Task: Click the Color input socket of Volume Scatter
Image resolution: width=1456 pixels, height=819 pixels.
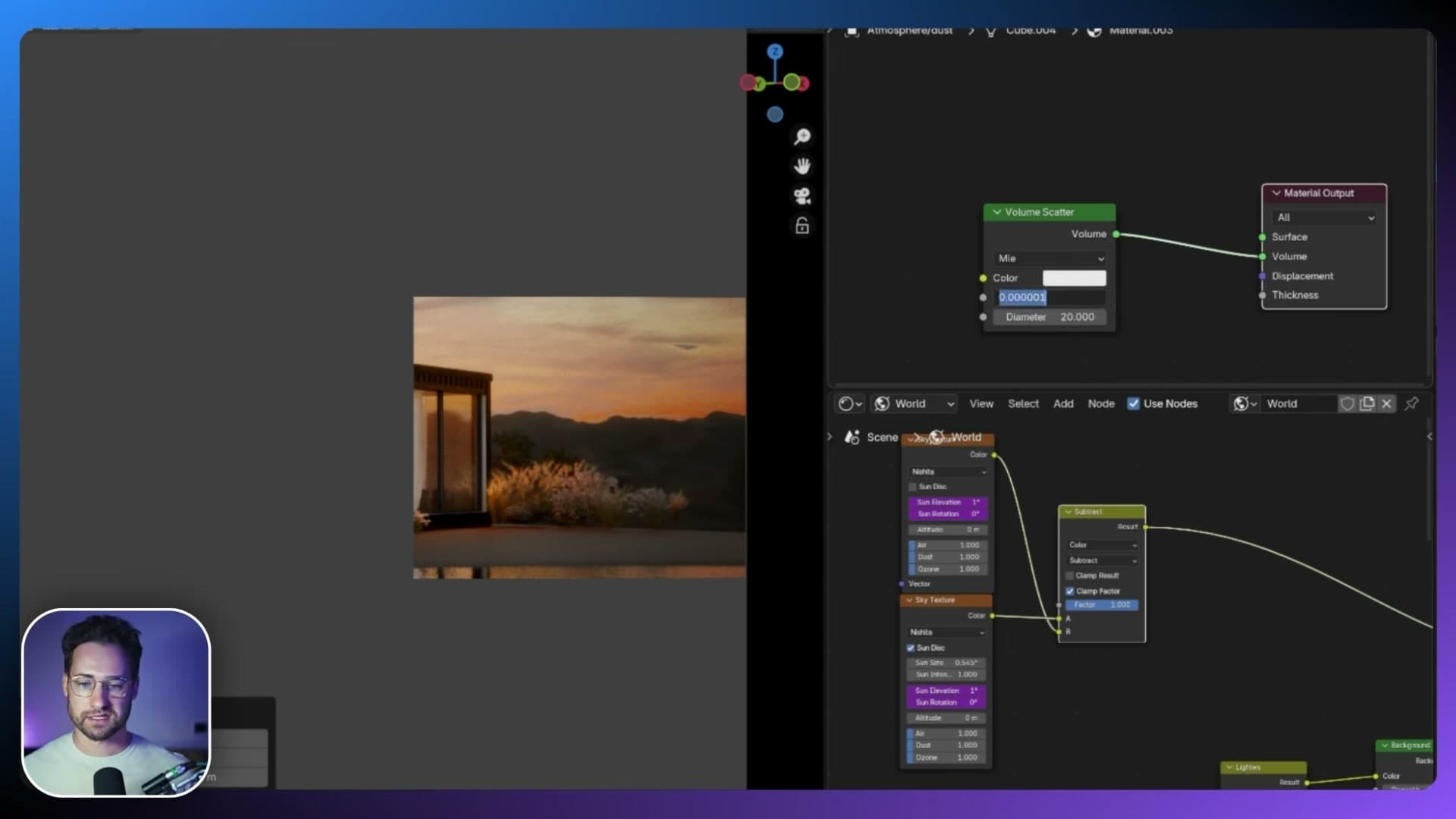Action: pyautogui.click(x=983, y=278)
